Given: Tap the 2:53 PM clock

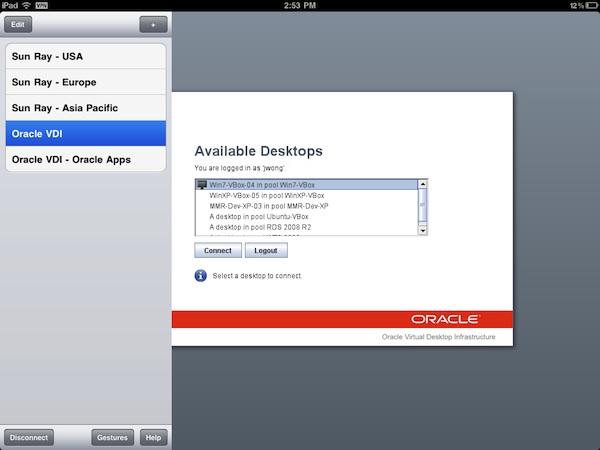Looking at the screenshot, I should (x=300, y=5).
